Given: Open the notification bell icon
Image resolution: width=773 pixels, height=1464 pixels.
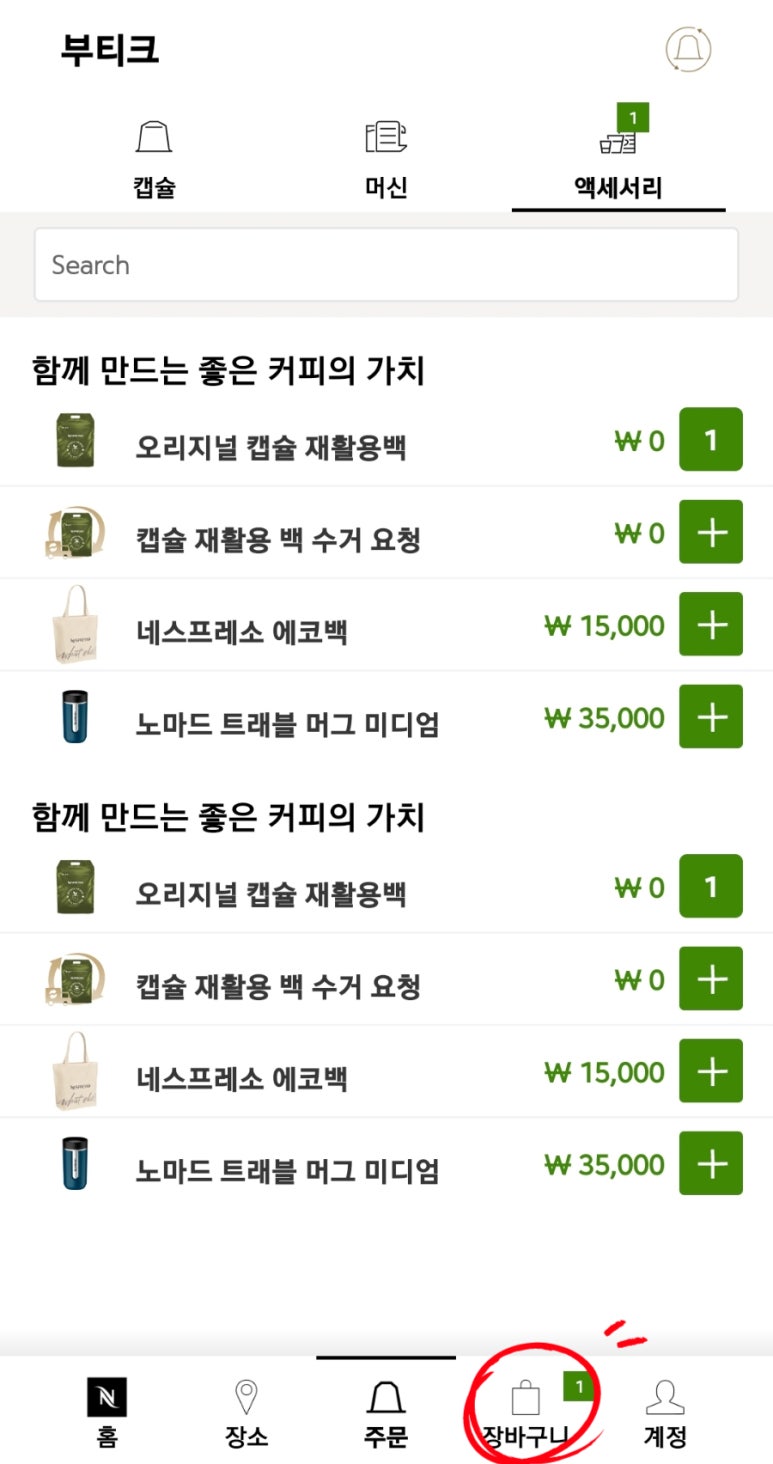Looking at the screenshot, I should tap(688, 48).
